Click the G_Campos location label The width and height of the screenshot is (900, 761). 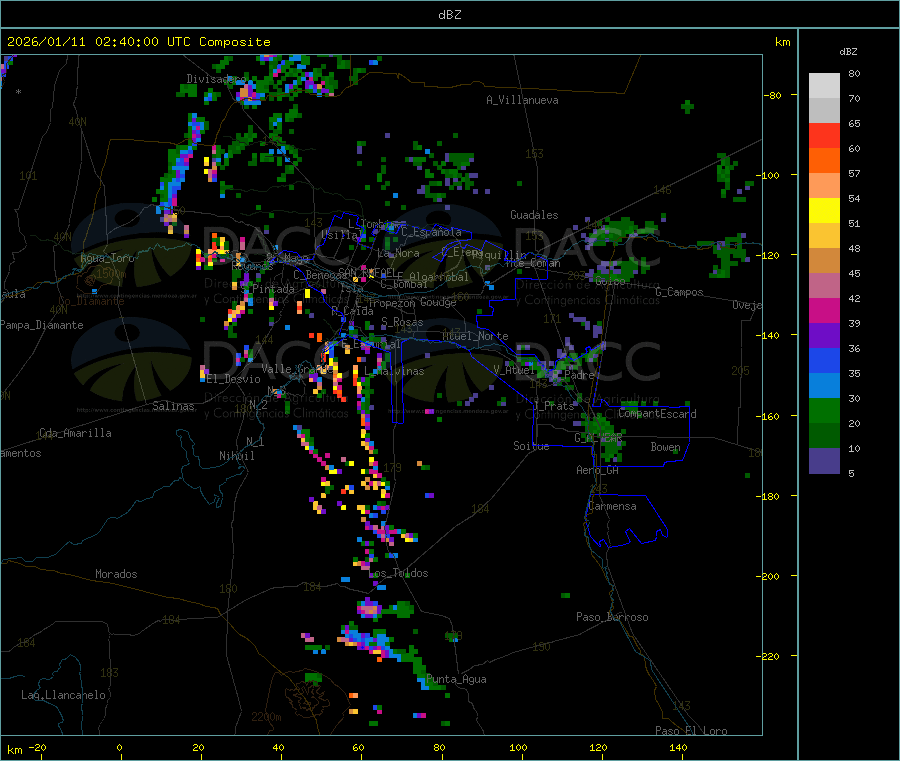(x=679, y=292)
